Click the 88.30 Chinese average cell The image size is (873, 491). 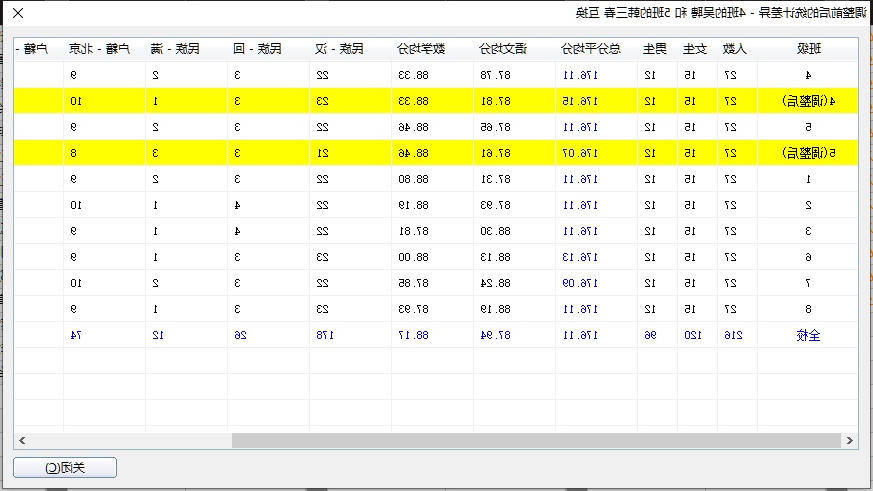514,231
